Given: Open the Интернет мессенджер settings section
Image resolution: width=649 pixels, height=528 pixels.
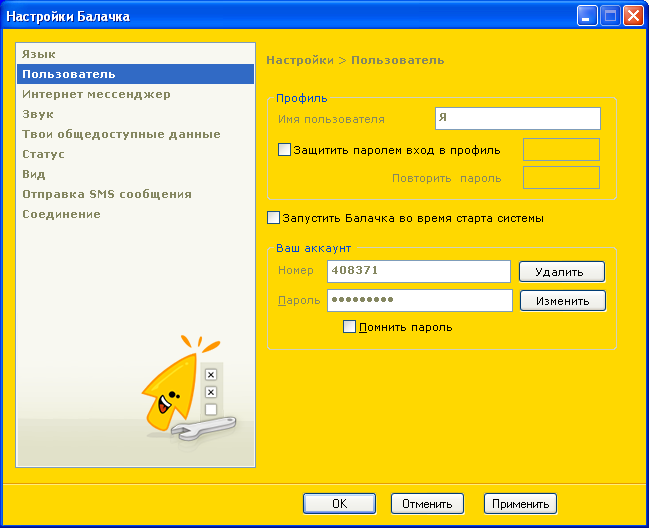Looking at the screenshot, I should point(96,94).
